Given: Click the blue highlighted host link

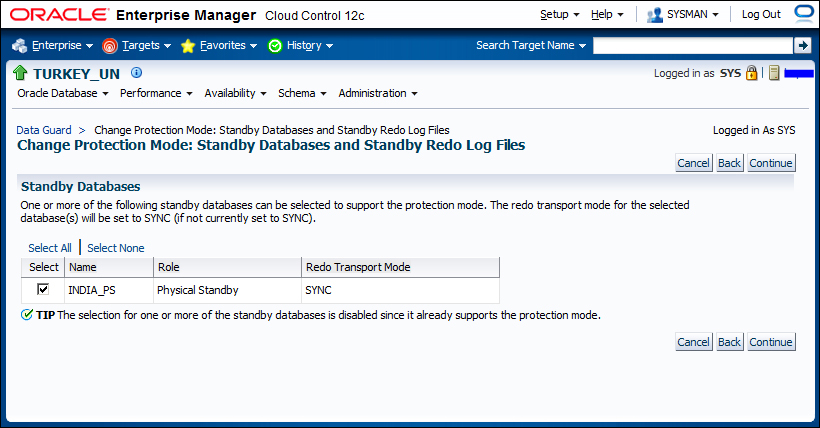Looking at the screenshot, I should [799, 73].
